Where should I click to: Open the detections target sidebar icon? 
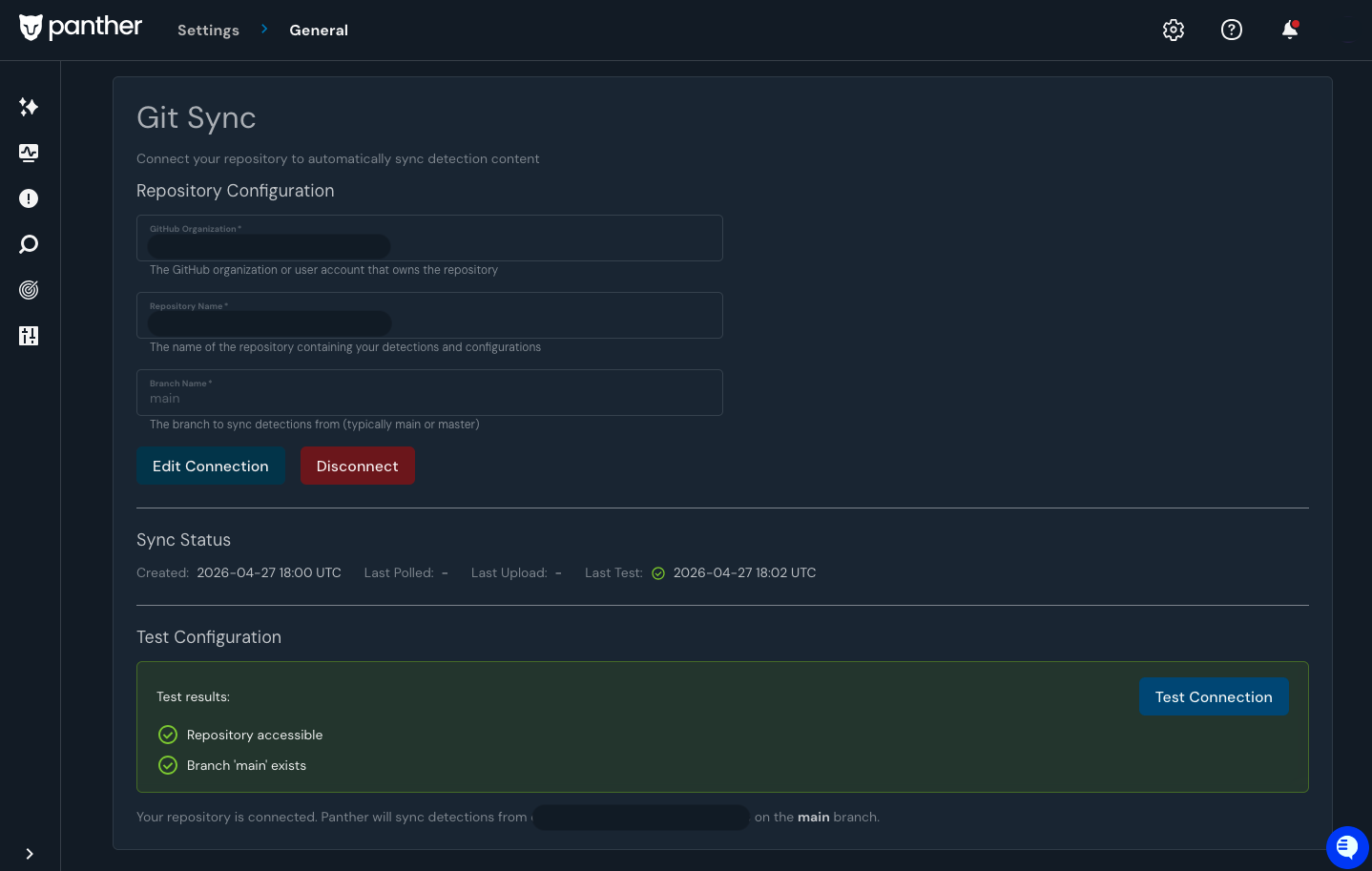pos(29,290)
